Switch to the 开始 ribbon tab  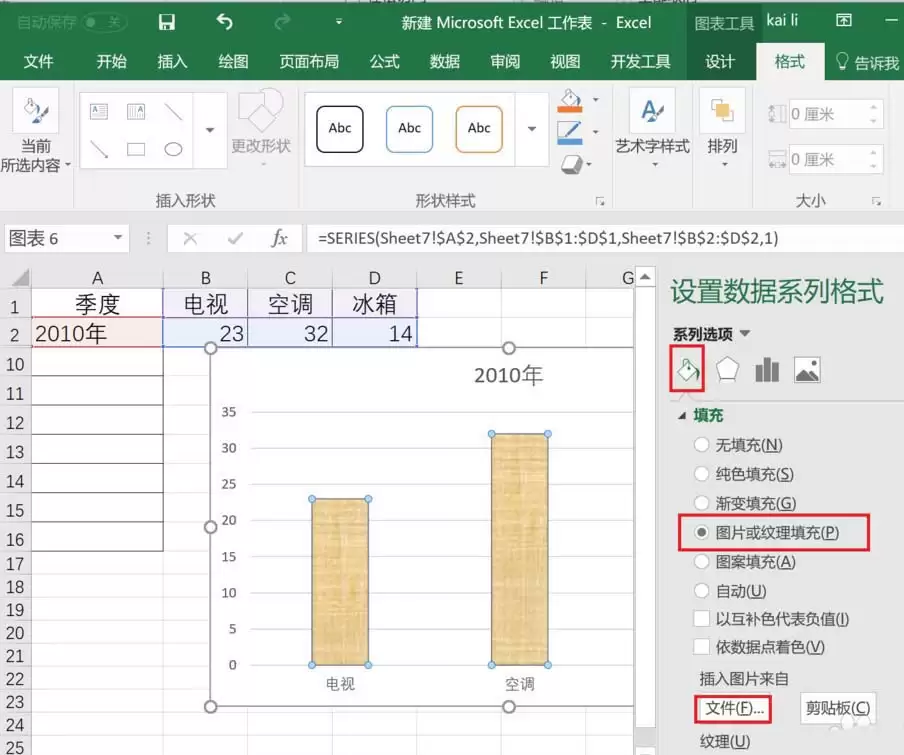coord(111,61)
